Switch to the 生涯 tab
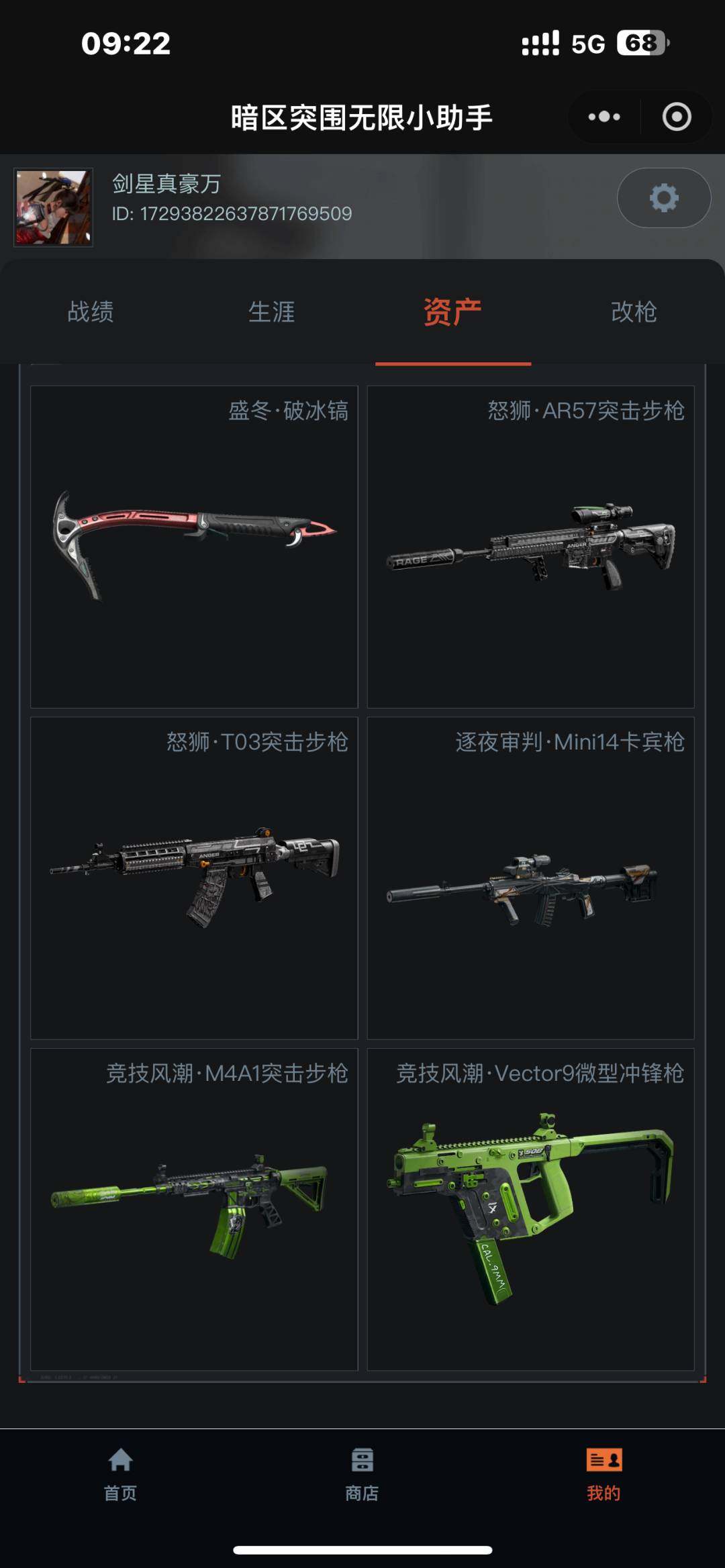Viewport: 725px width, 1568px height. click(x=272, y=311)
